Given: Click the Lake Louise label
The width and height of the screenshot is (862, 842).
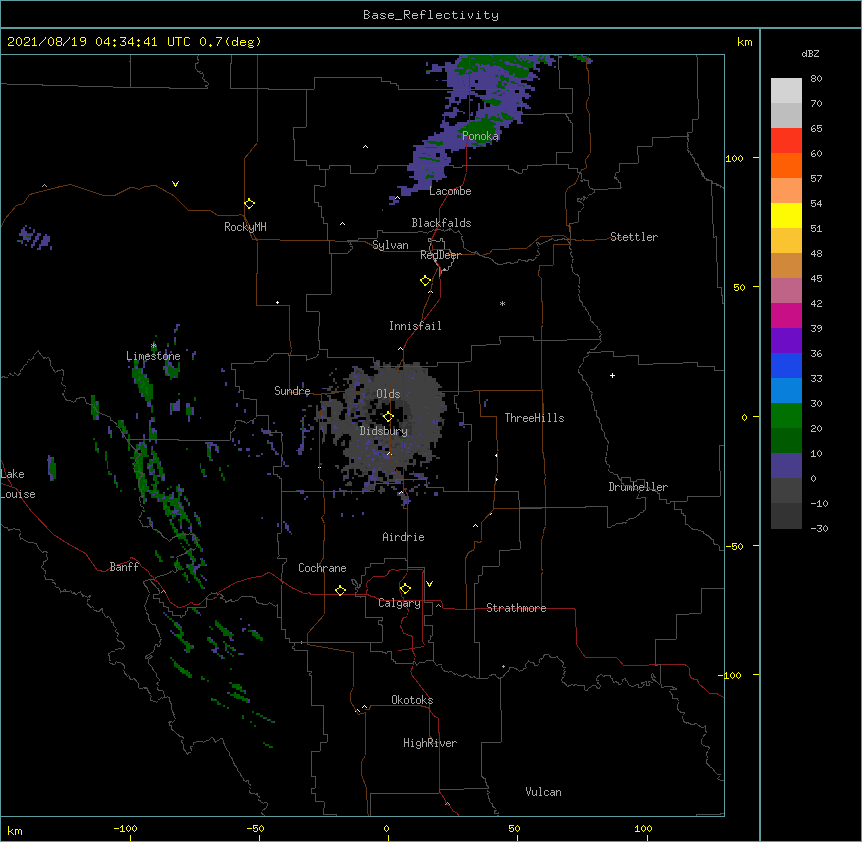Looking at the screenshot, I should (x=18, y=484).
